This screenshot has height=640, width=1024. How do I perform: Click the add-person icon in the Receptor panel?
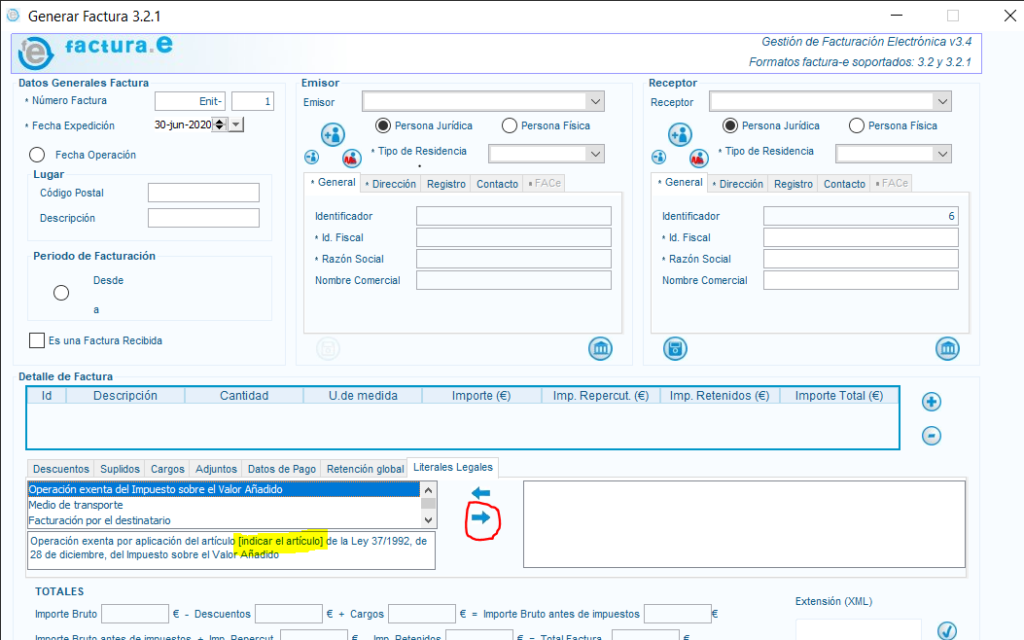click(680, 135)
